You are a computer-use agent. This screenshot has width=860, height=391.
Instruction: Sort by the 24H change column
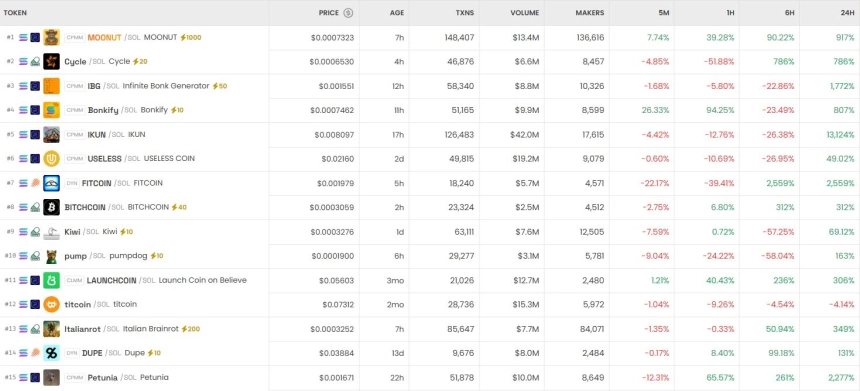(x=844, y=13)
